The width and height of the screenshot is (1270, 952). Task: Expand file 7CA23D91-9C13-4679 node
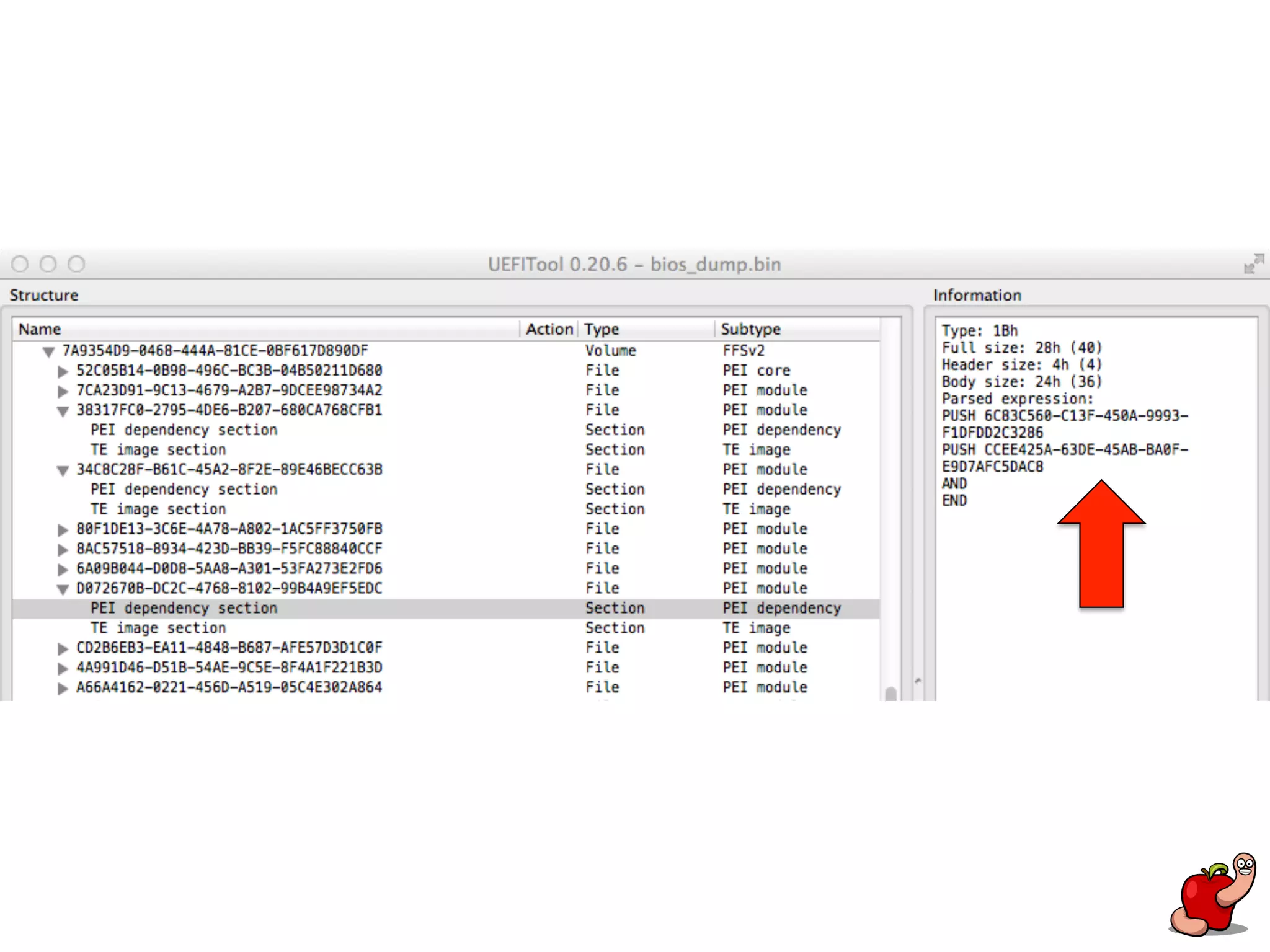[x=63, y=391]
